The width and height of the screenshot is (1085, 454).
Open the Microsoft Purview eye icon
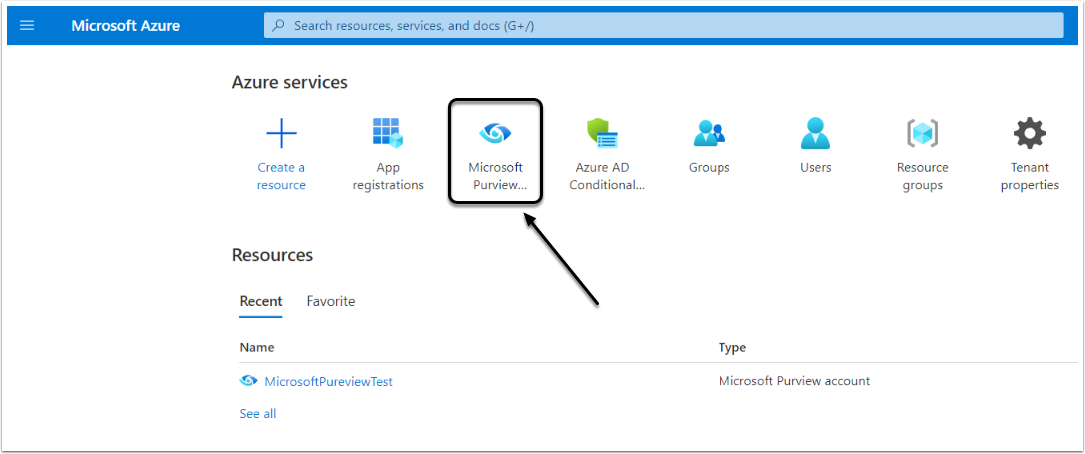[495, 131]
